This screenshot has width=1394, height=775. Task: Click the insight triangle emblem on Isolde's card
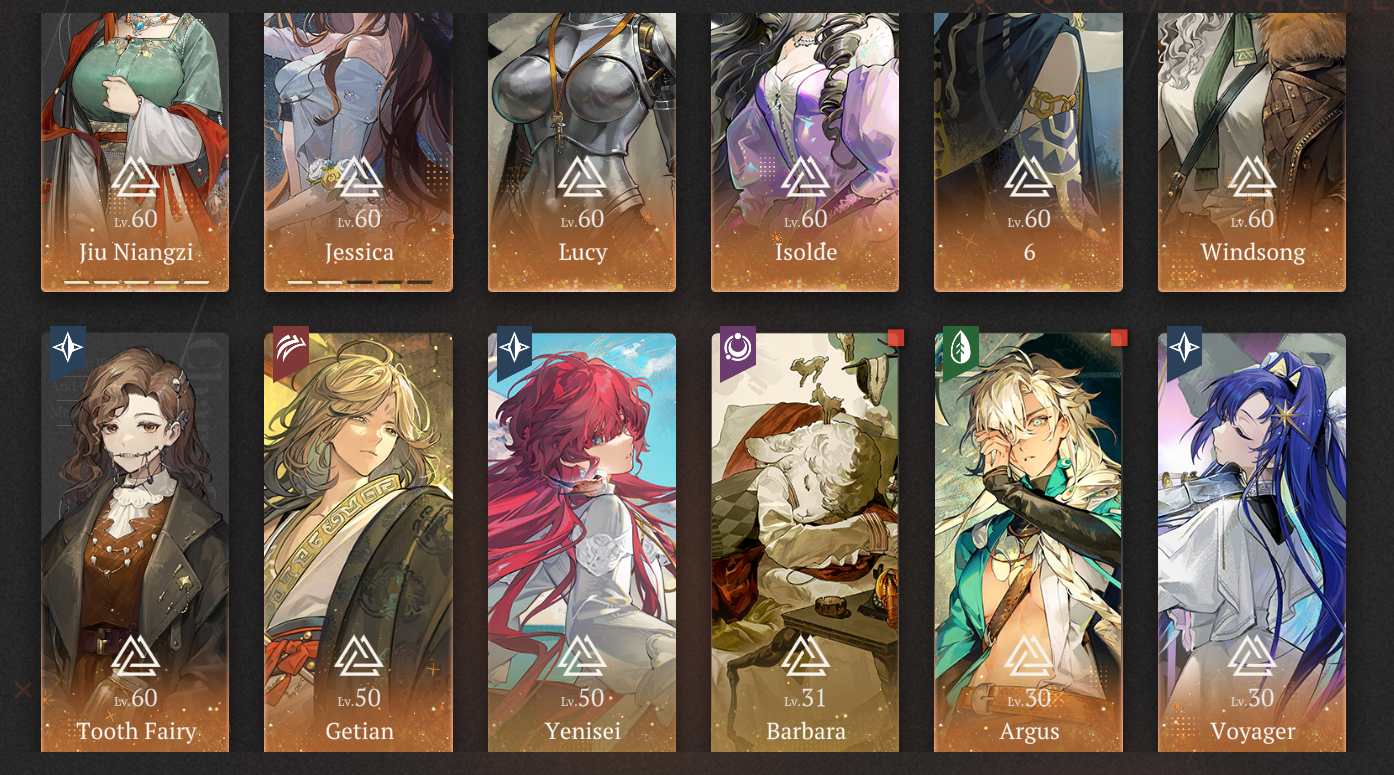point(805,177)
